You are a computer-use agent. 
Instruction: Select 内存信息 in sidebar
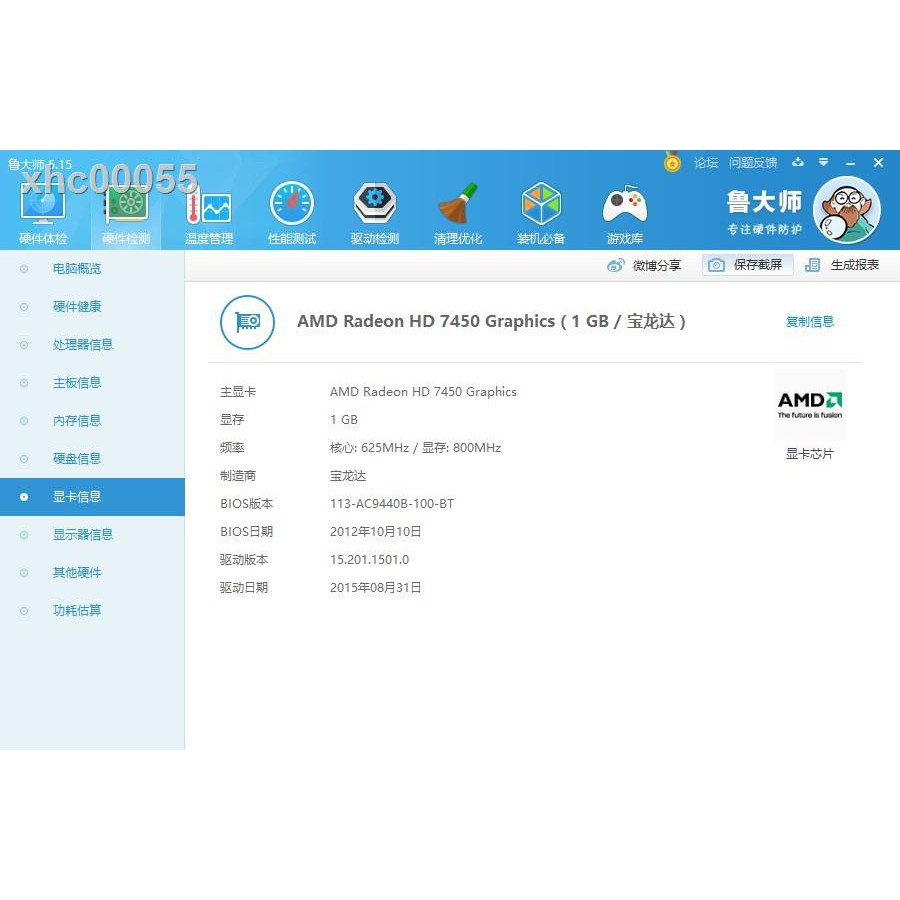coord(92,421)
